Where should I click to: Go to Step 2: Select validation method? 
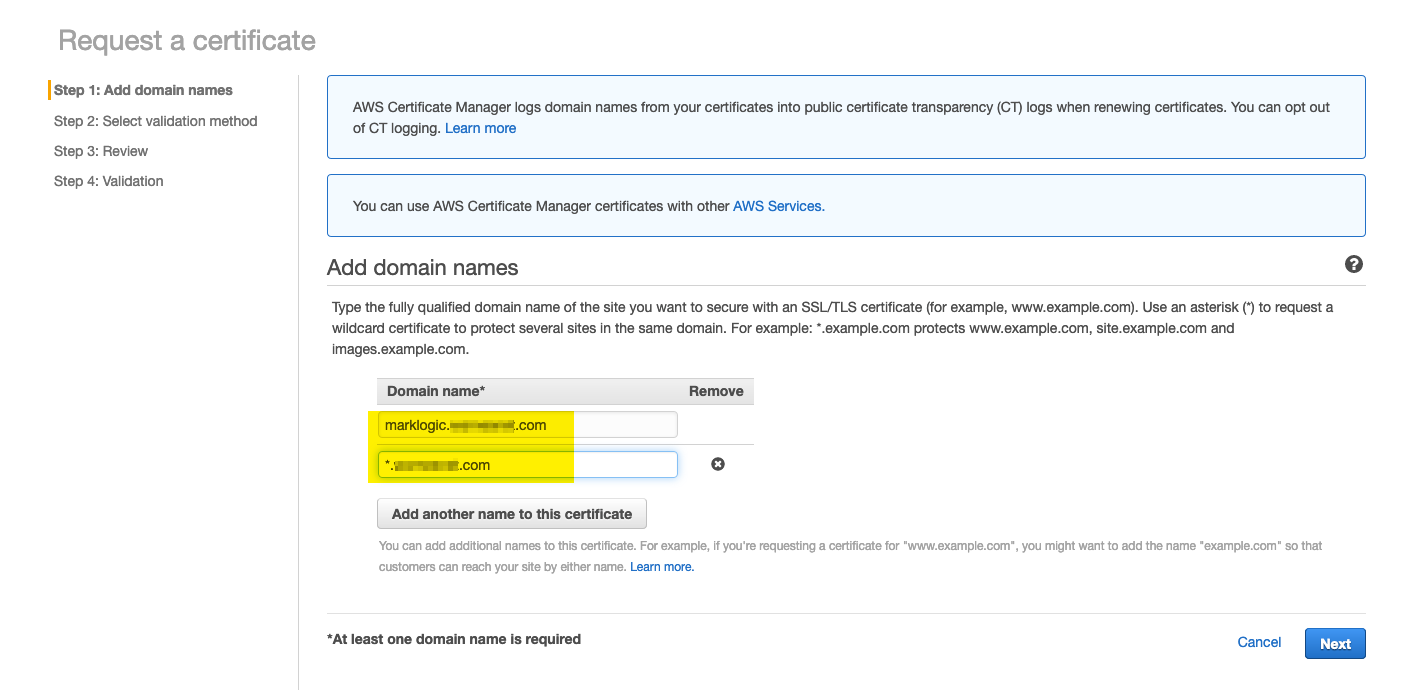[x=156, y=121]
